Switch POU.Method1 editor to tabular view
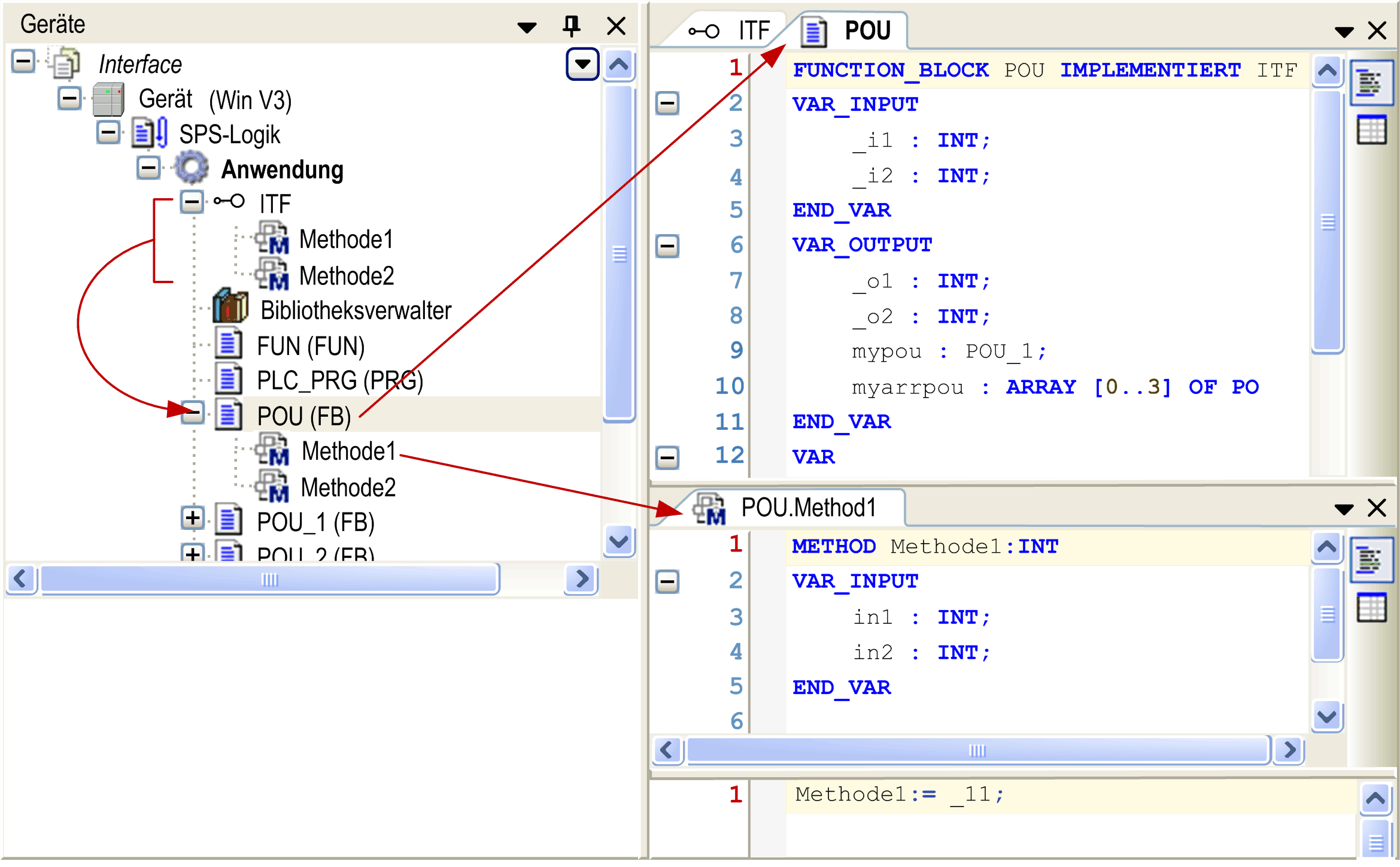Viewport: 1400px width, 867px height. tap(1371, 607)
